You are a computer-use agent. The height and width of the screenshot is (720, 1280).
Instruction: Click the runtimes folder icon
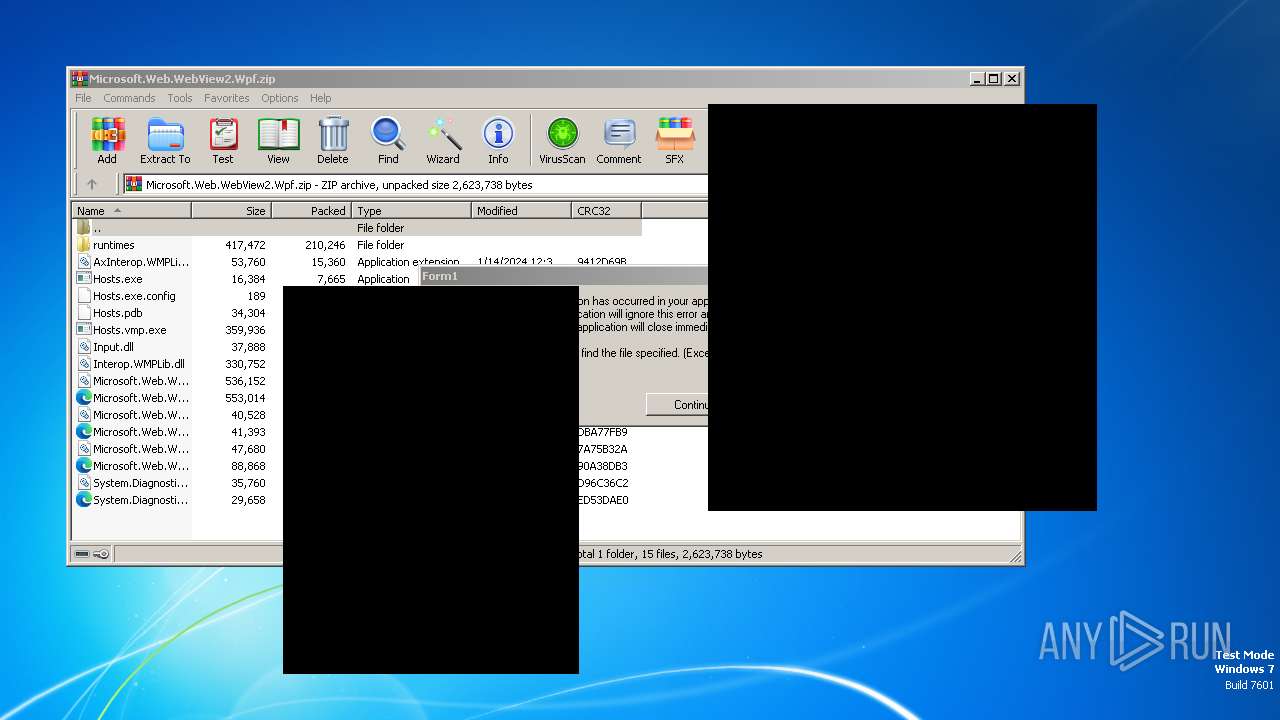[84, 245]
